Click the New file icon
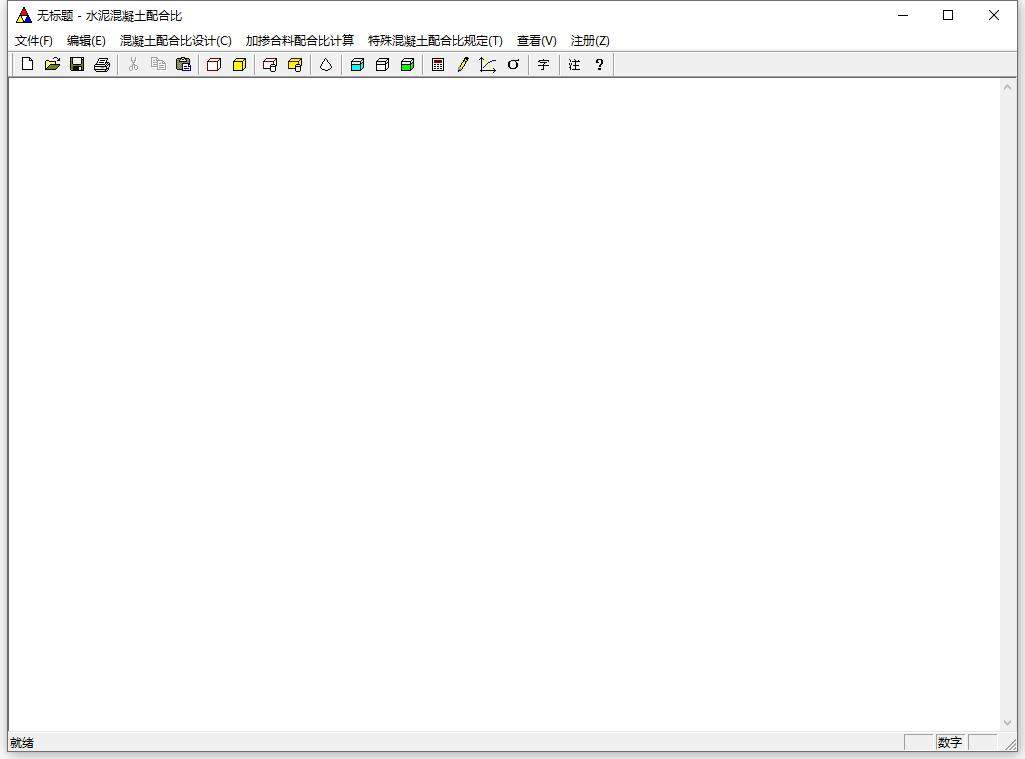The height and width of the screenshot is (759, 1025). 27,64
